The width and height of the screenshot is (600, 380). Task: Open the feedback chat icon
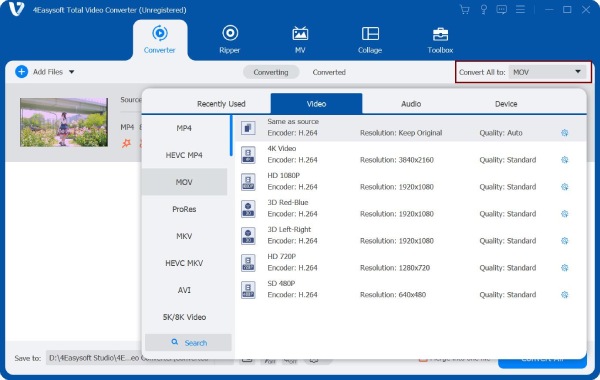pos(502,10)
